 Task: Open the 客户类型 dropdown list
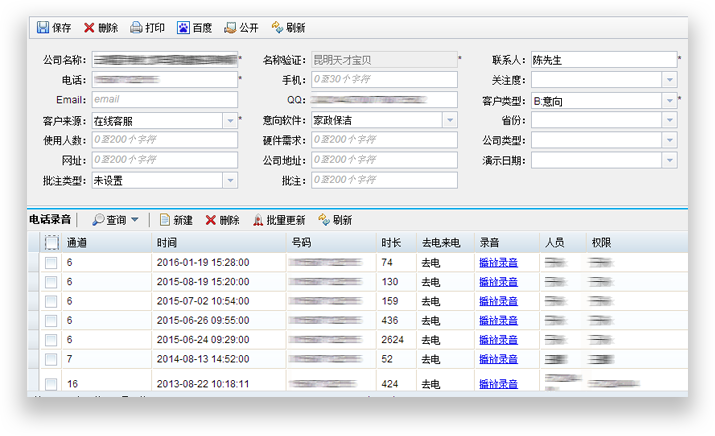point(669,100)
